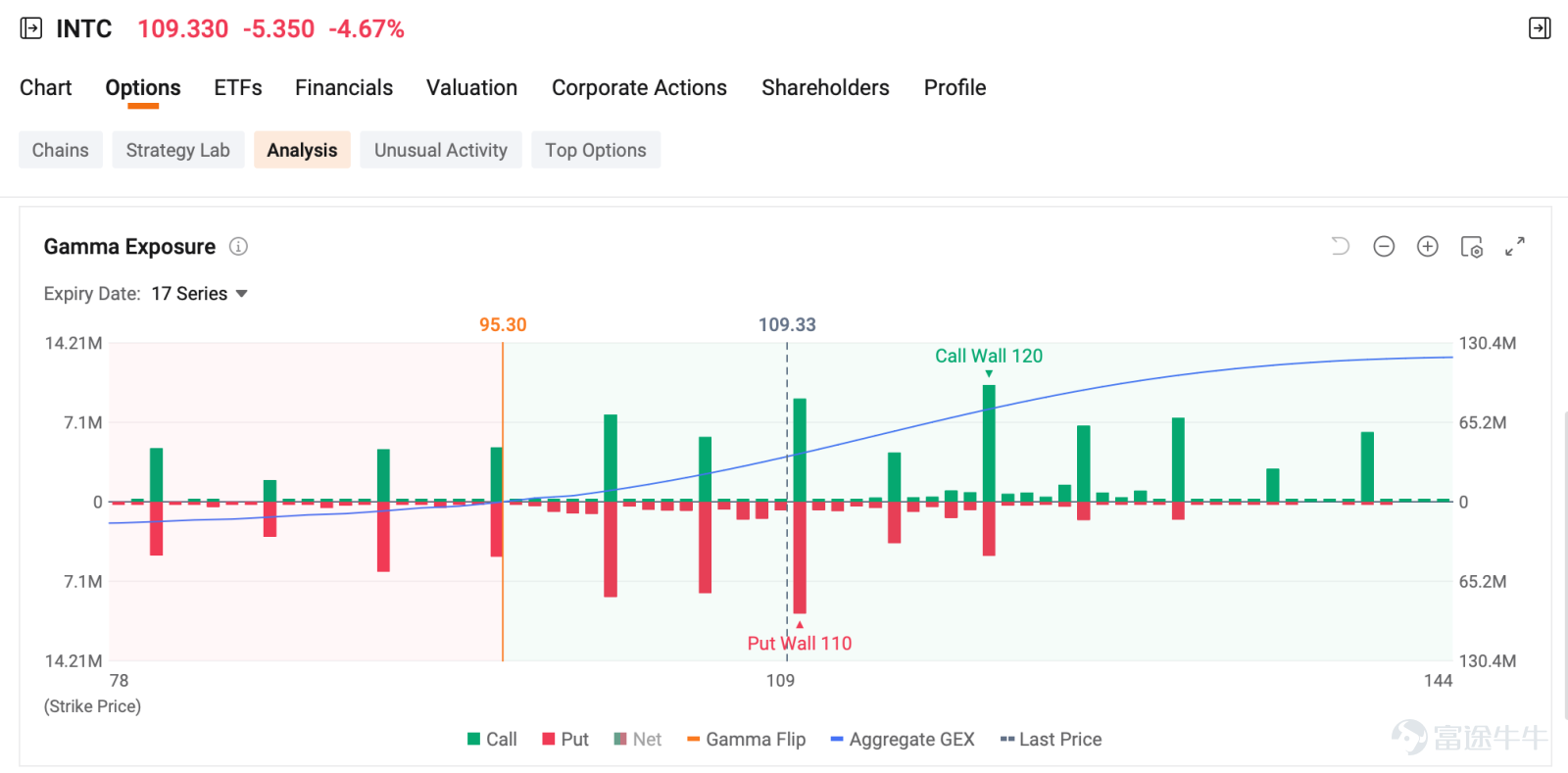1568x773 pixels.
Task: Click the Call Wall 120 marker label
Action: pos(989,356)
